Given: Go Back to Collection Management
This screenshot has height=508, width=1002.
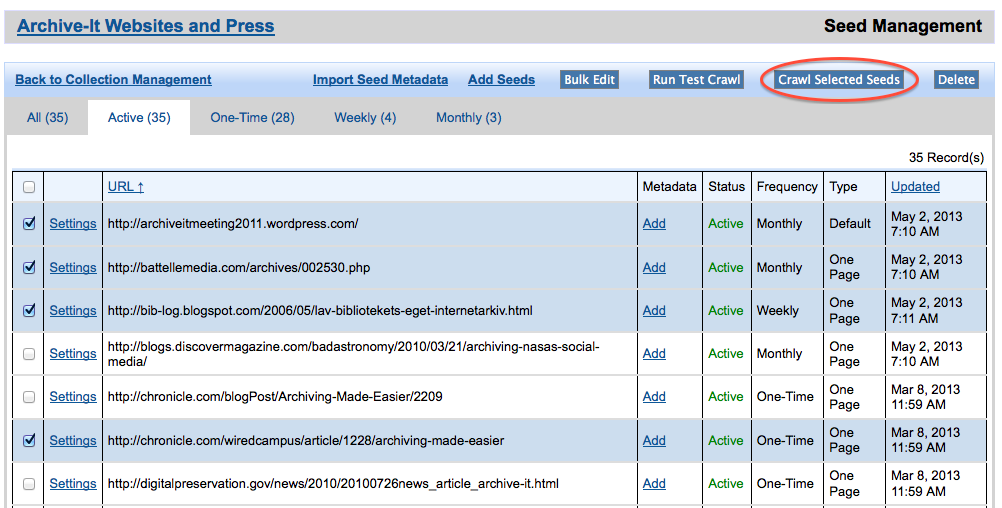Looking at the screenshot, I should (x=113, y=80).
